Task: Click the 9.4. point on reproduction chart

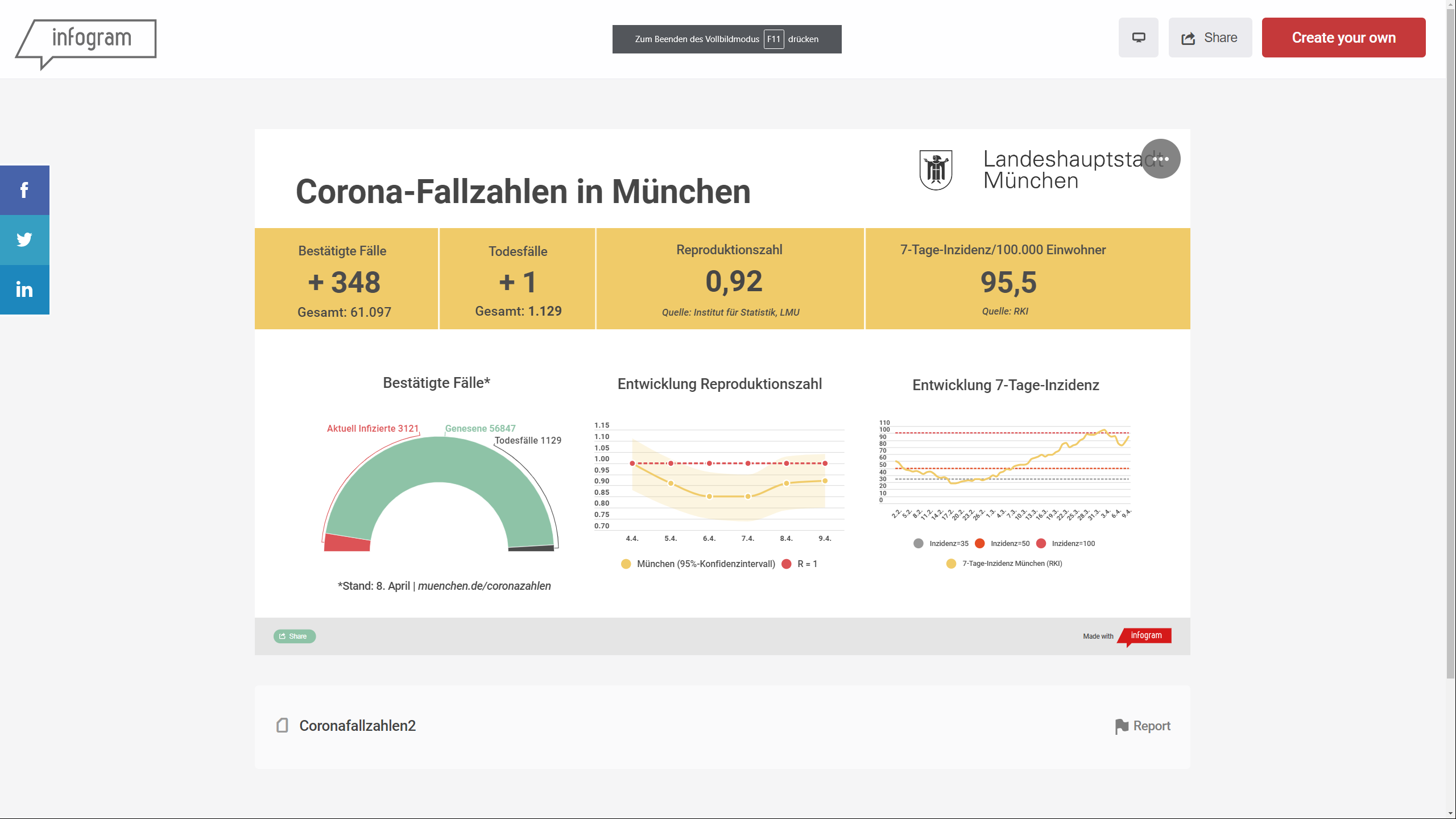Action: 825,481
